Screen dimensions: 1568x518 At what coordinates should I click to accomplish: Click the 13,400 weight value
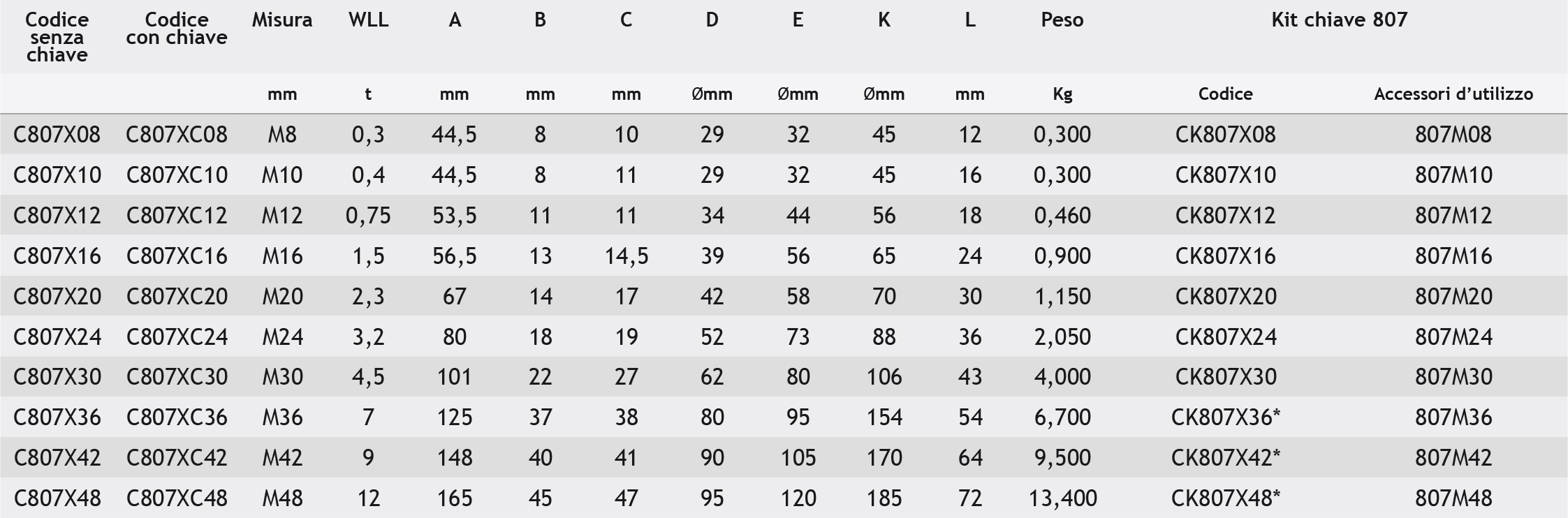point(1062,498)
